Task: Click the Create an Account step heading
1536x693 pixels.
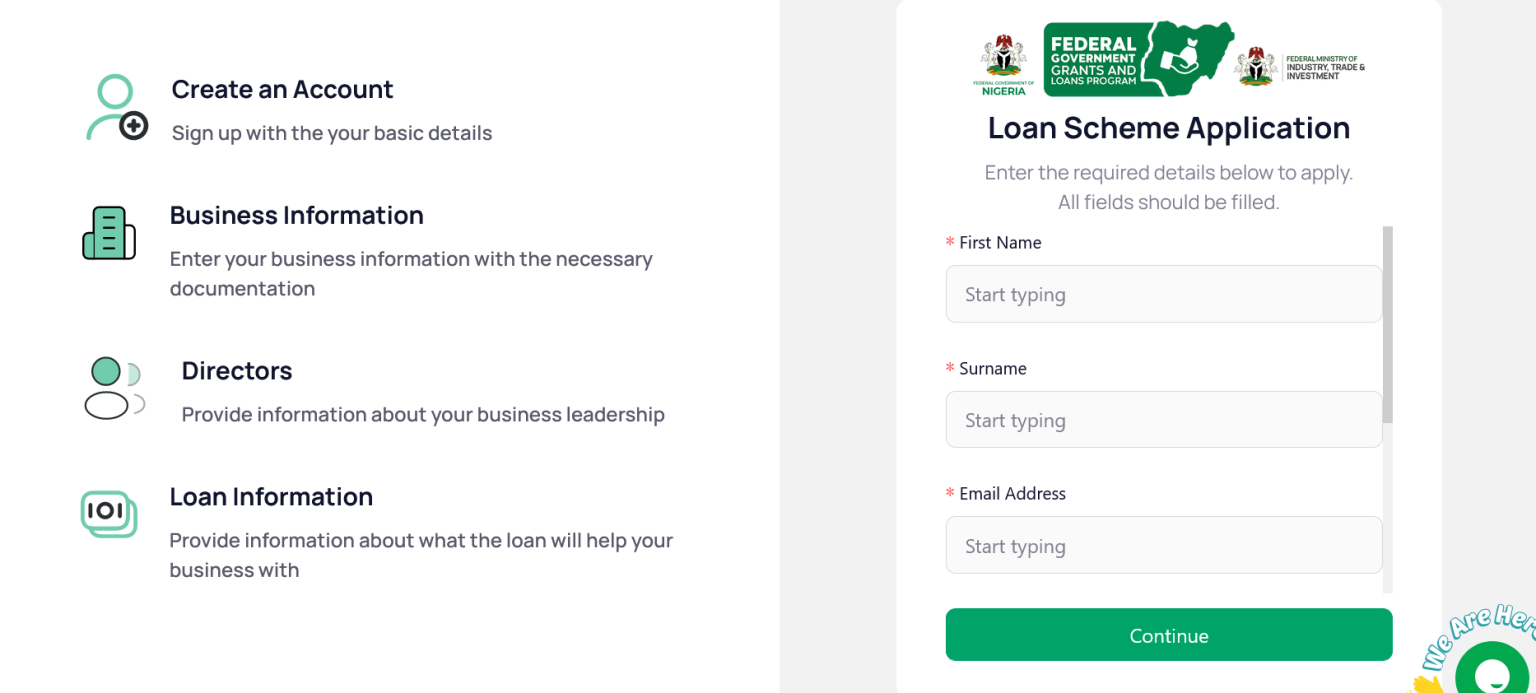Action: [x=282, y=89]
